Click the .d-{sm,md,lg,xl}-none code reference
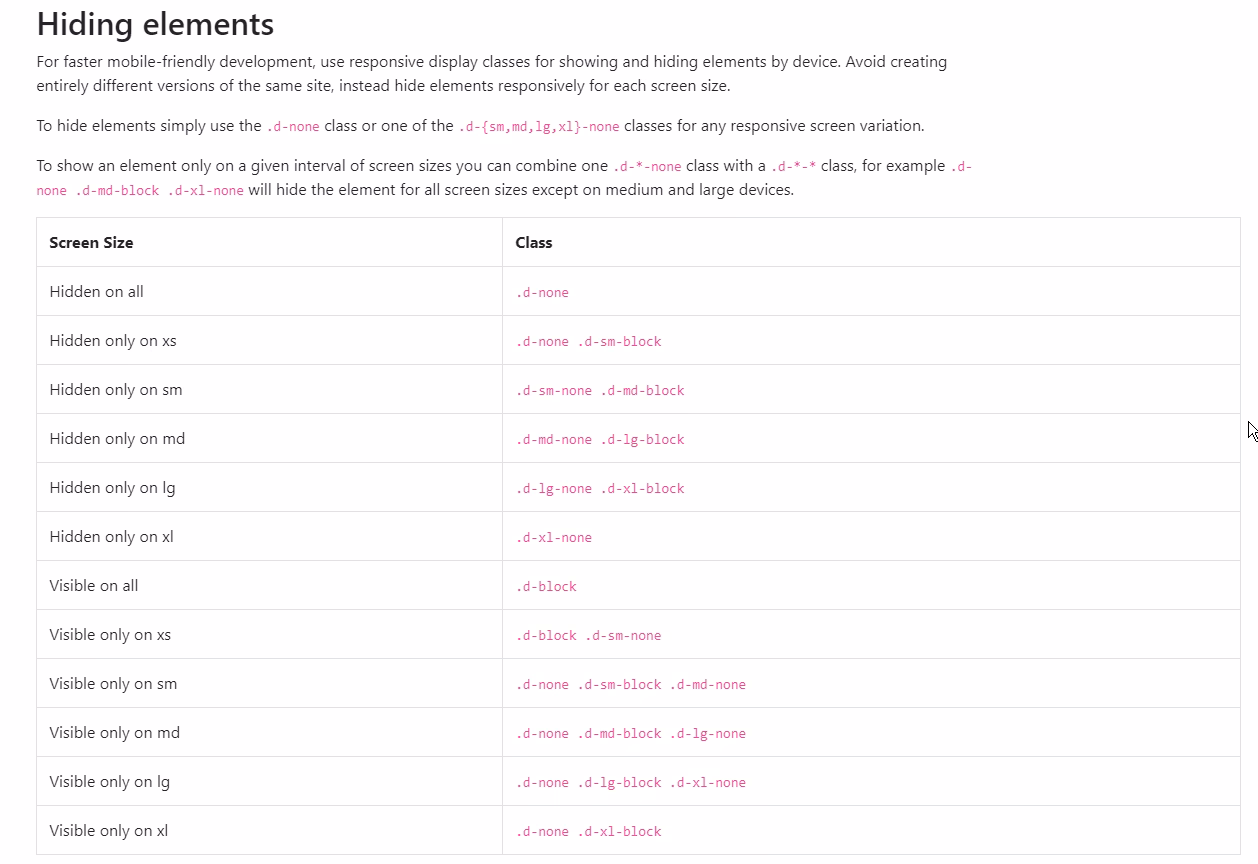 click(x=539, y=126)
